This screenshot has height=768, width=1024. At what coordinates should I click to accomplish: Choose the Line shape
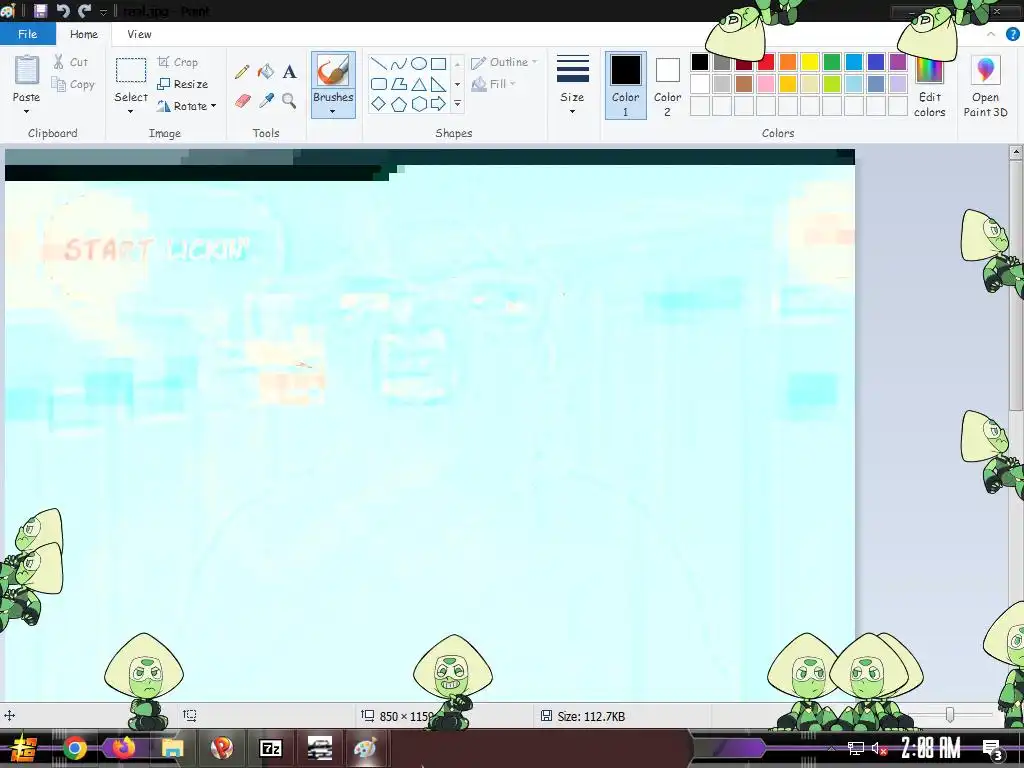[x=379, y=64]
